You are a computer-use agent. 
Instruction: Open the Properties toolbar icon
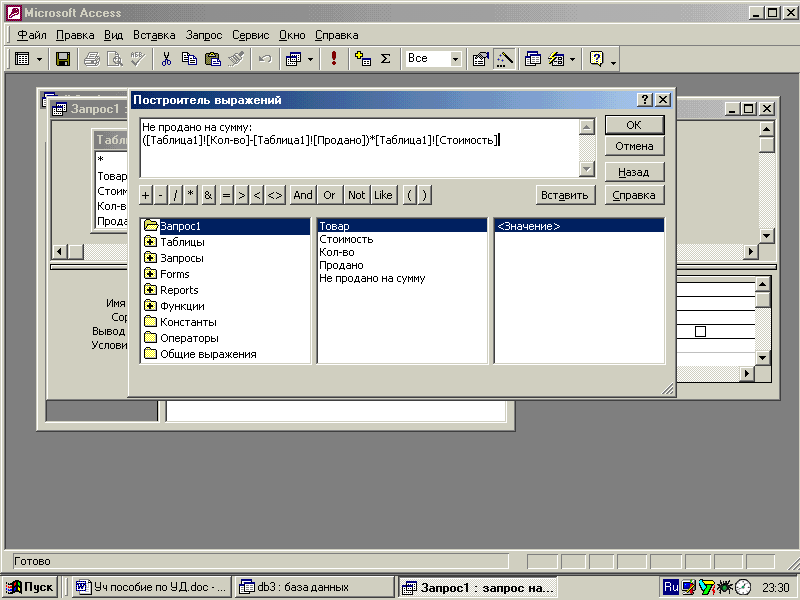click(x=481, y=59)
